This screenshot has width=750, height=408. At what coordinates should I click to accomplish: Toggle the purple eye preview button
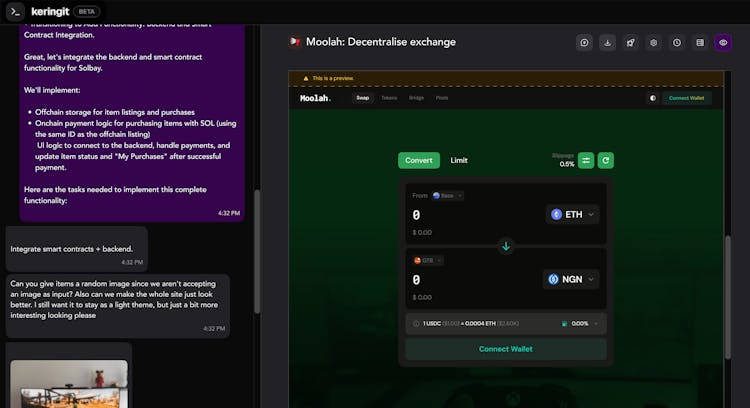pyautogui.click(x=723, y=43)
